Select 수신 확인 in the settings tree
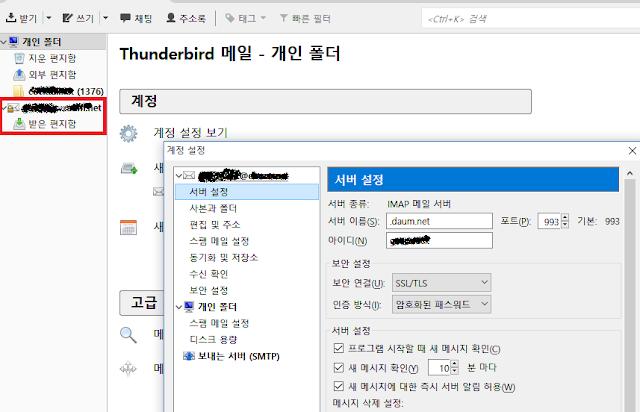This screenshot has height=412, width=640. point(209,274)
